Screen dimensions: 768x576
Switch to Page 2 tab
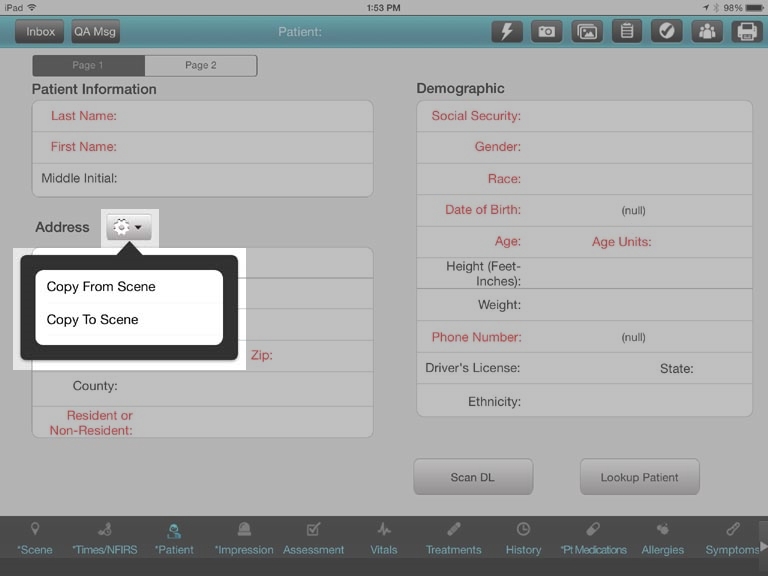(201, 65)
